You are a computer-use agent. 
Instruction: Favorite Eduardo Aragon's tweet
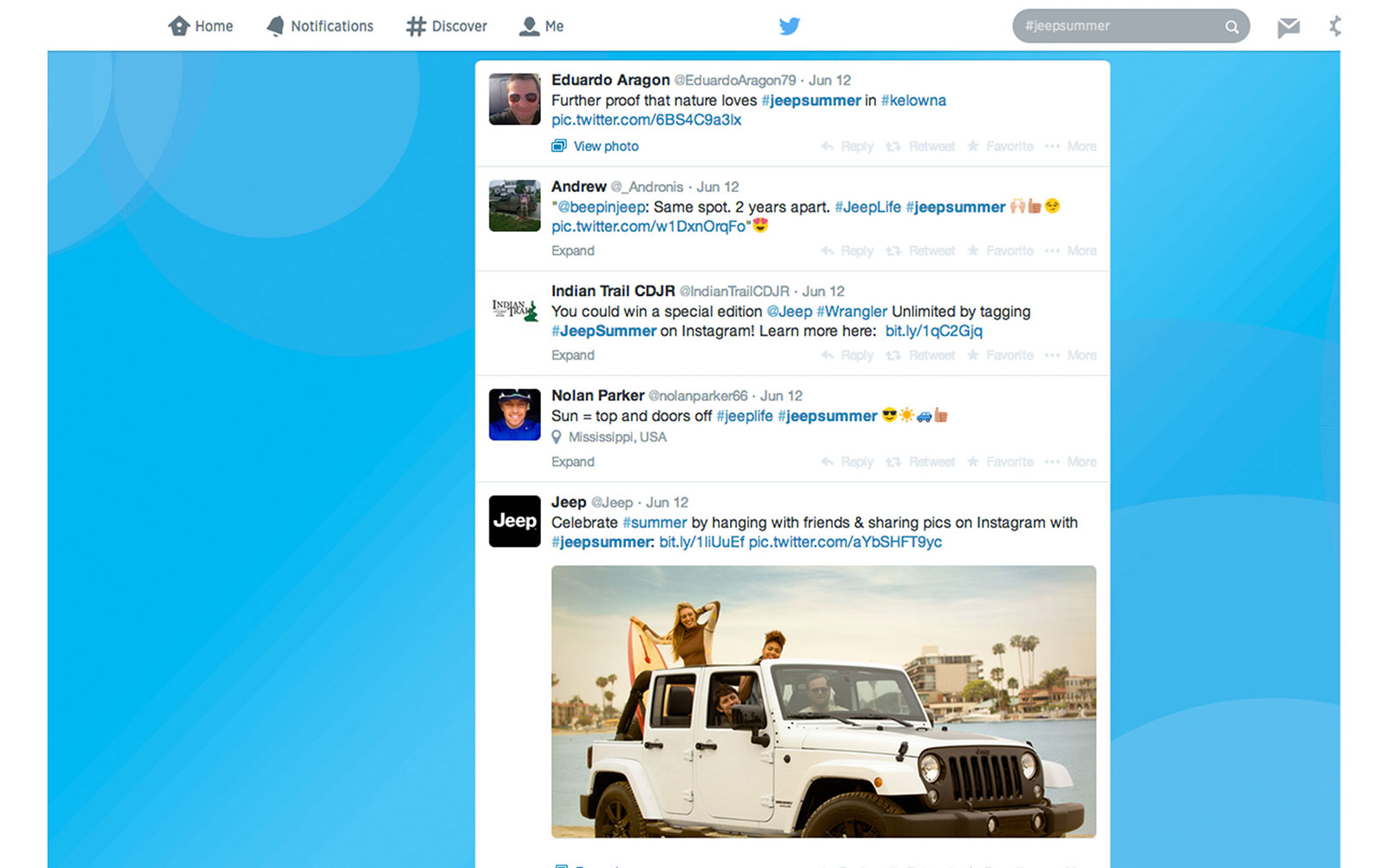tap(1000, 147)
